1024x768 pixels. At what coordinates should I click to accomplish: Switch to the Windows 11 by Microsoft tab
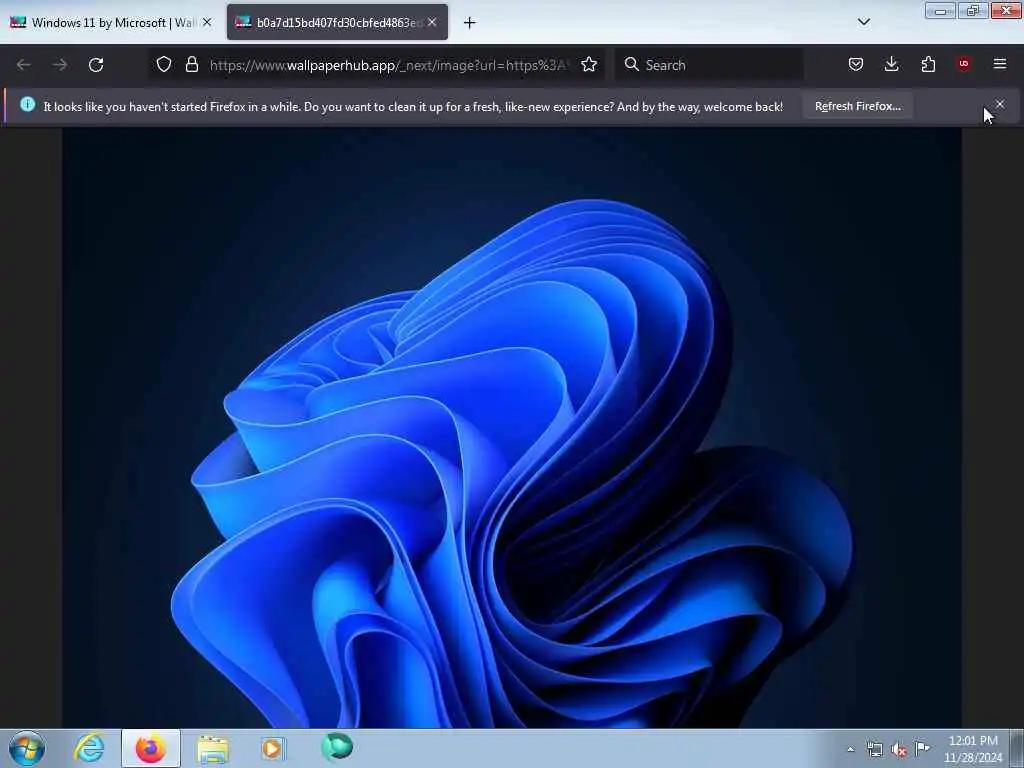pos(111,23)
